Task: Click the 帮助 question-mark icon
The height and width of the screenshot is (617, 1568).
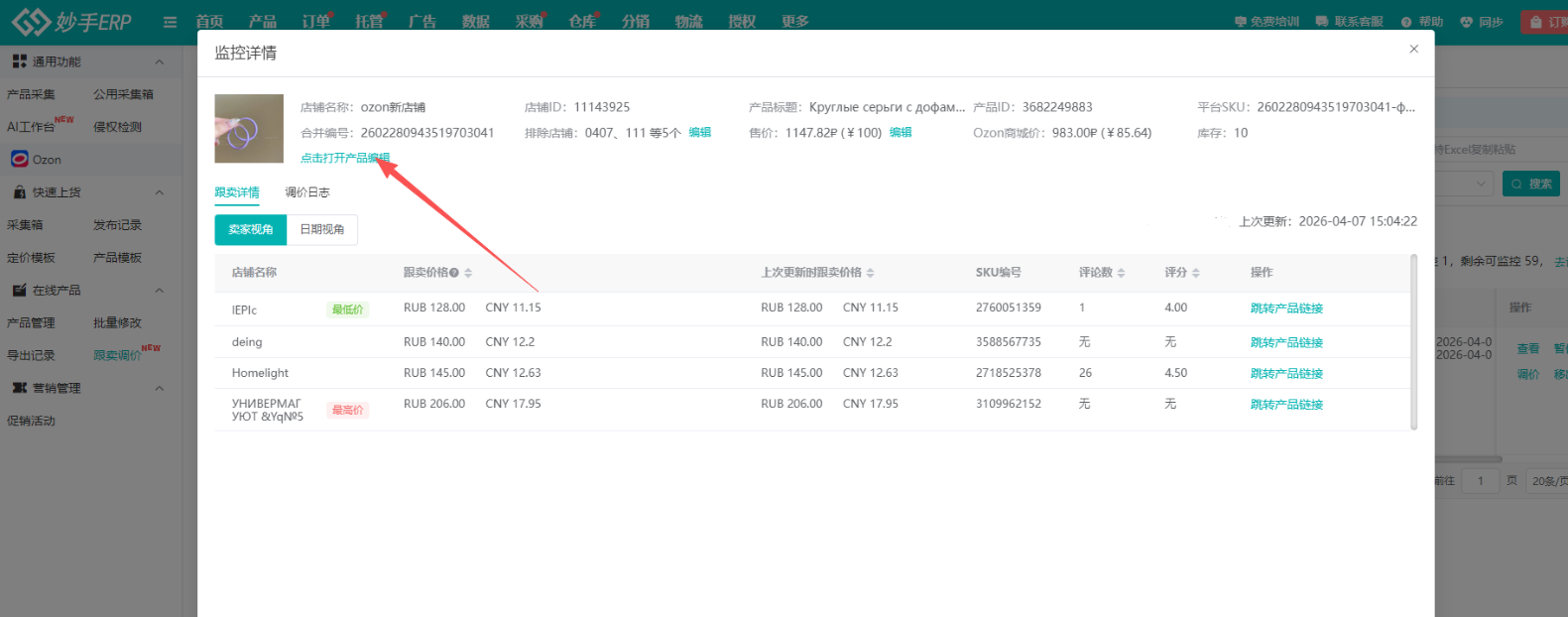Action: [1406, 22]
